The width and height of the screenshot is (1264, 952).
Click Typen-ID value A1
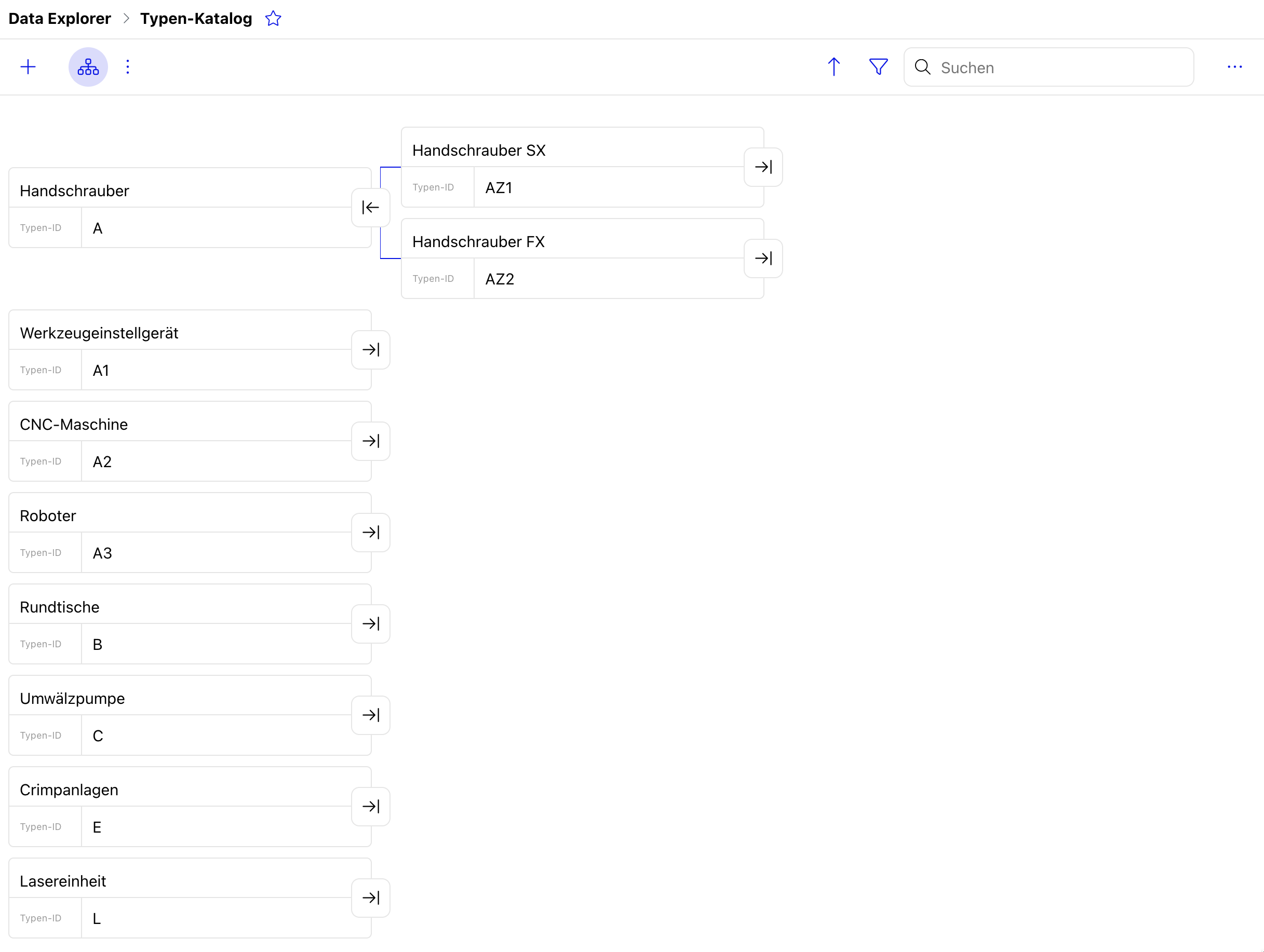coord(101,371)
